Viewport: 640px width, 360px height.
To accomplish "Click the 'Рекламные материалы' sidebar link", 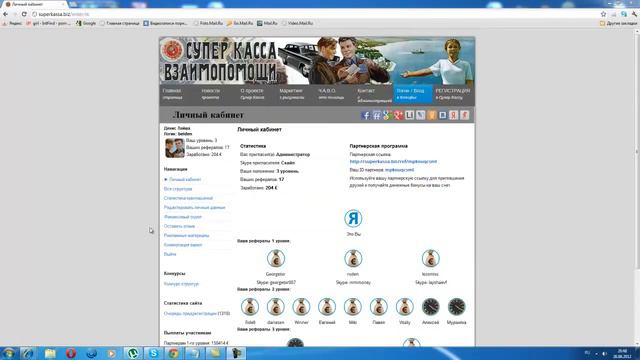I will pos(187,236).
